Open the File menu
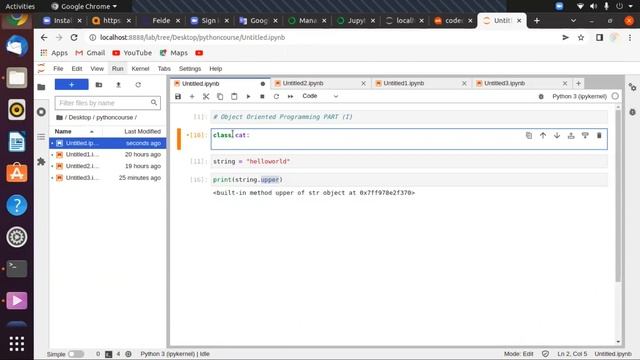The image size is (640, 360). pyautogui.click(x=58, y=69)
